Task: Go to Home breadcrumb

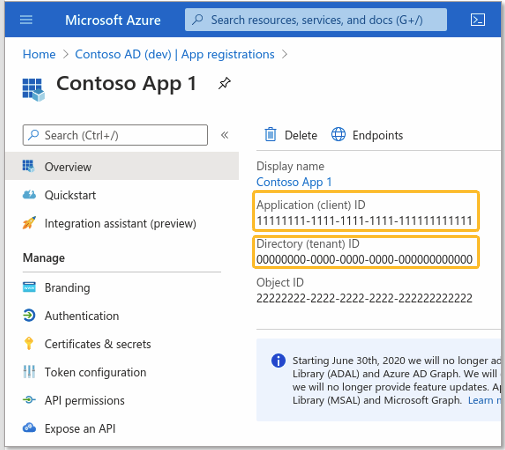Action: 39,54
